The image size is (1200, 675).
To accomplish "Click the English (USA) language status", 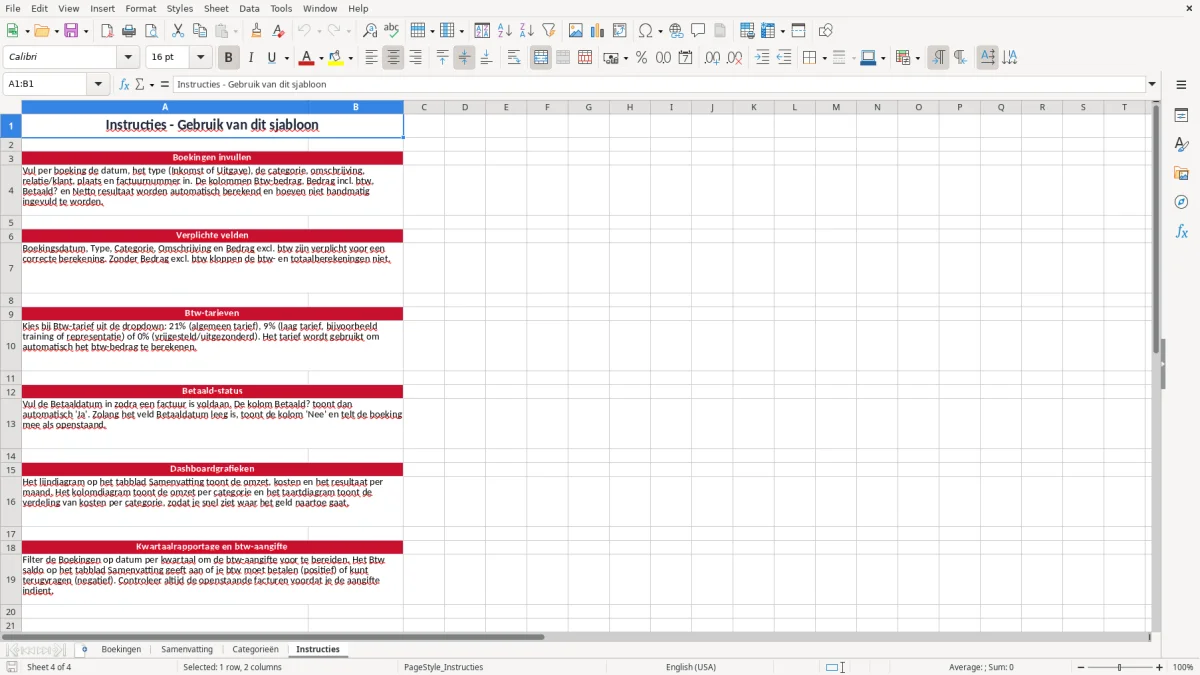I will pyautogui.click(x=691, y=667).
